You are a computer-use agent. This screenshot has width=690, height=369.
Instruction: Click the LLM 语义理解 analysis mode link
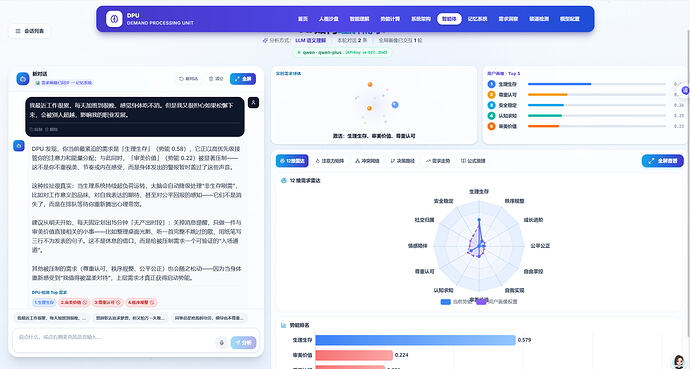tap(311, 40)
